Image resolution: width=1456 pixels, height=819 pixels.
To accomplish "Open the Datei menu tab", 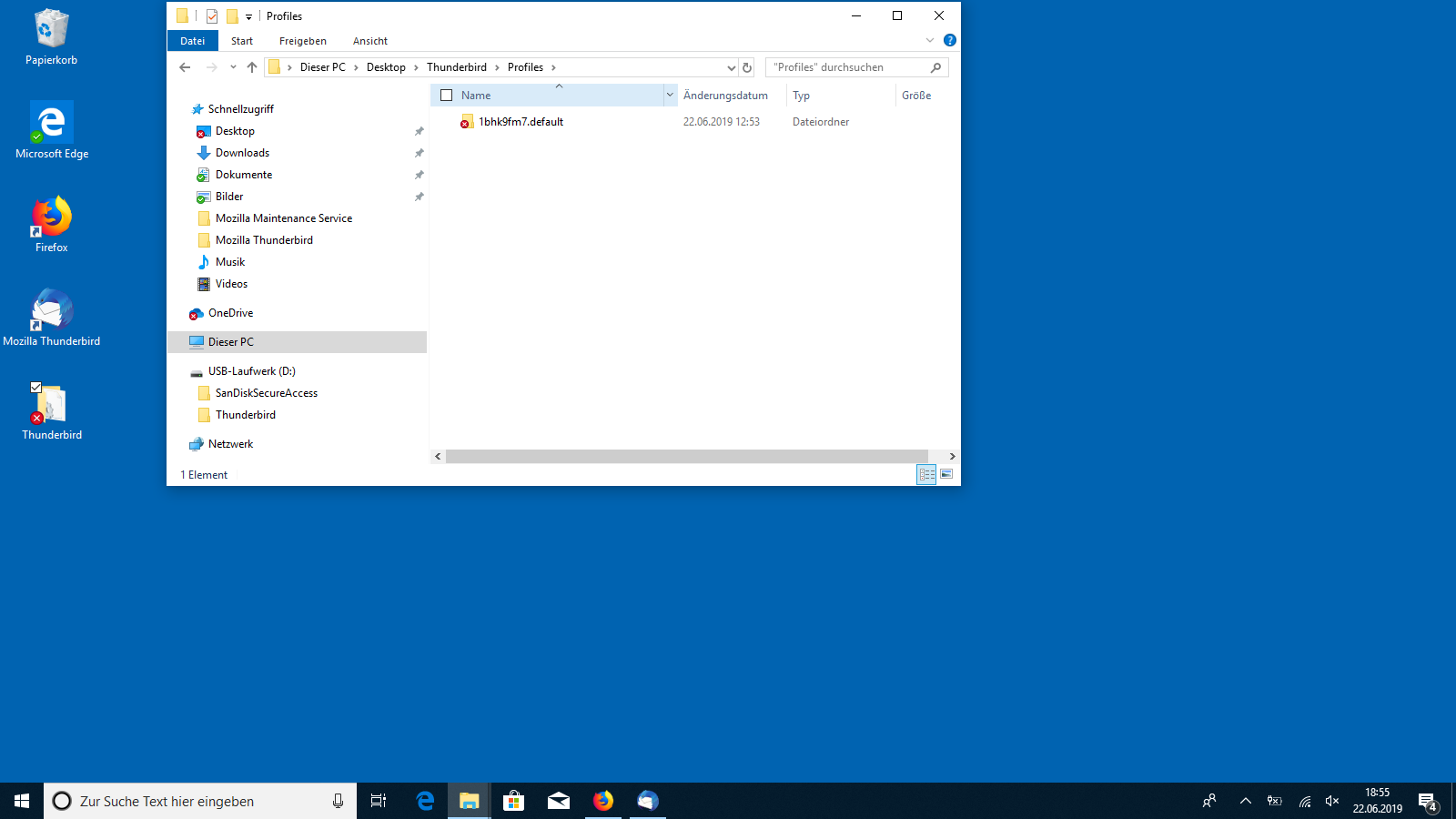I will tap(192, 41).
